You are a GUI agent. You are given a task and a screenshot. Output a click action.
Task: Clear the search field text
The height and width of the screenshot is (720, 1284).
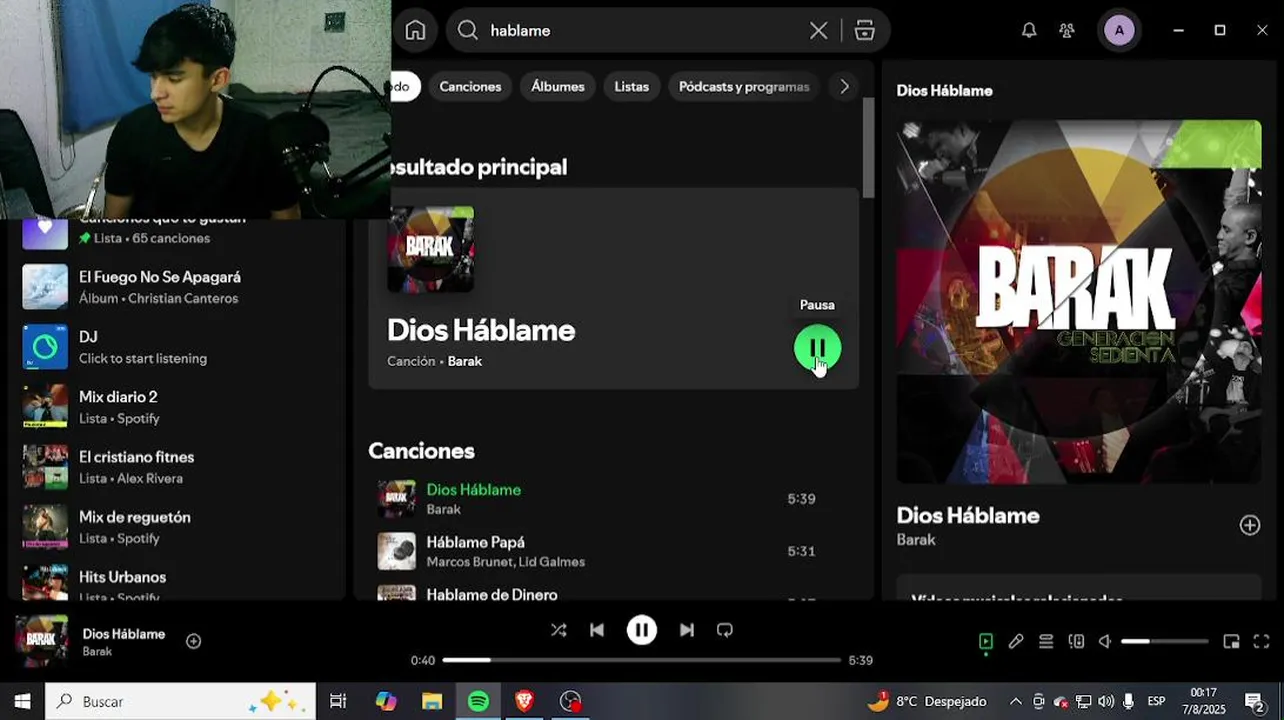click(x=818, y=30)
